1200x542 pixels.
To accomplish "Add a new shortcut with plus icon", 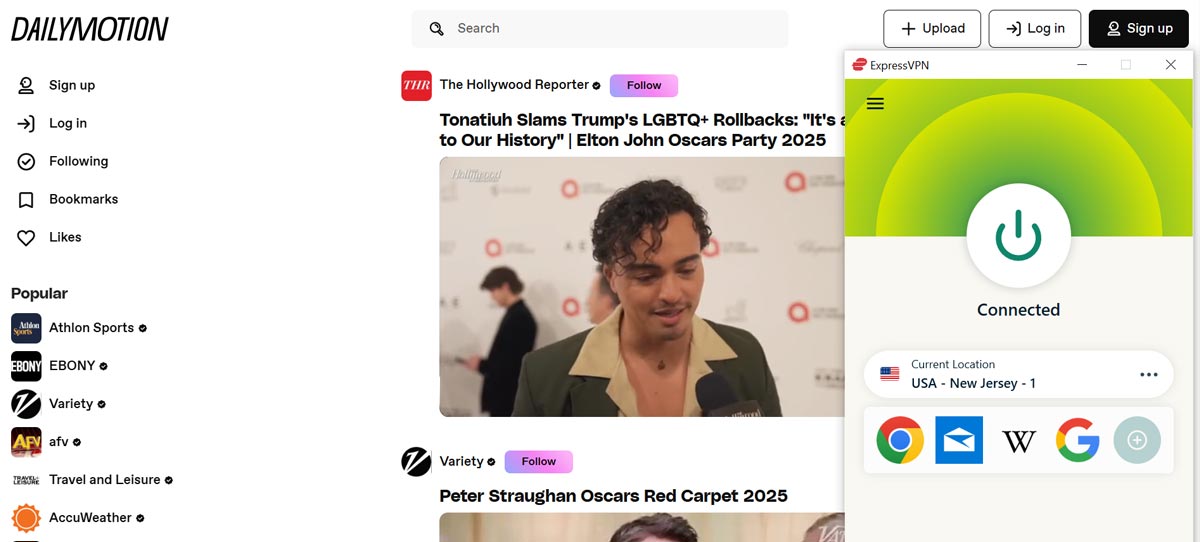I will coord(1137,440).
